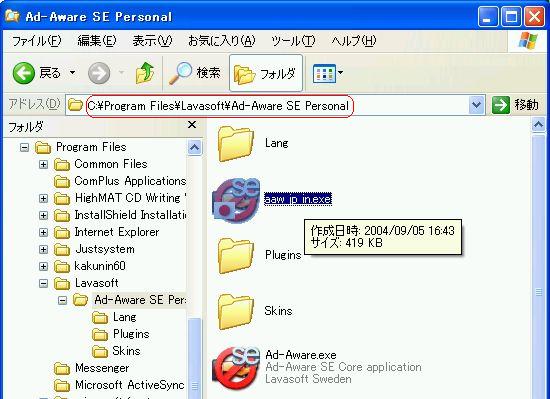Select Ad-Aware SE Personal tree folder
The image size is (550, 399).
(x=140, y=300)
